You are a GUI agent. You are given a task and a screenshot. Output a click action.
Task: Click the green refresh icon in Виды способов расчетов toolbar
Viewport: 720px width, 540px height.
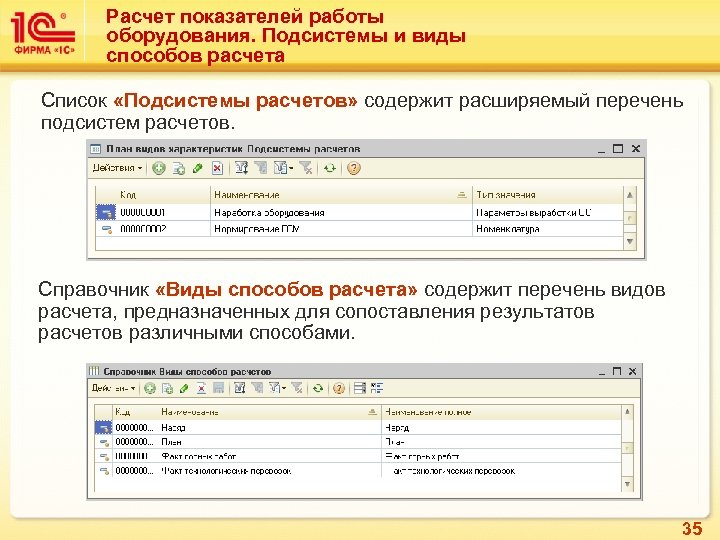point(318,389)
